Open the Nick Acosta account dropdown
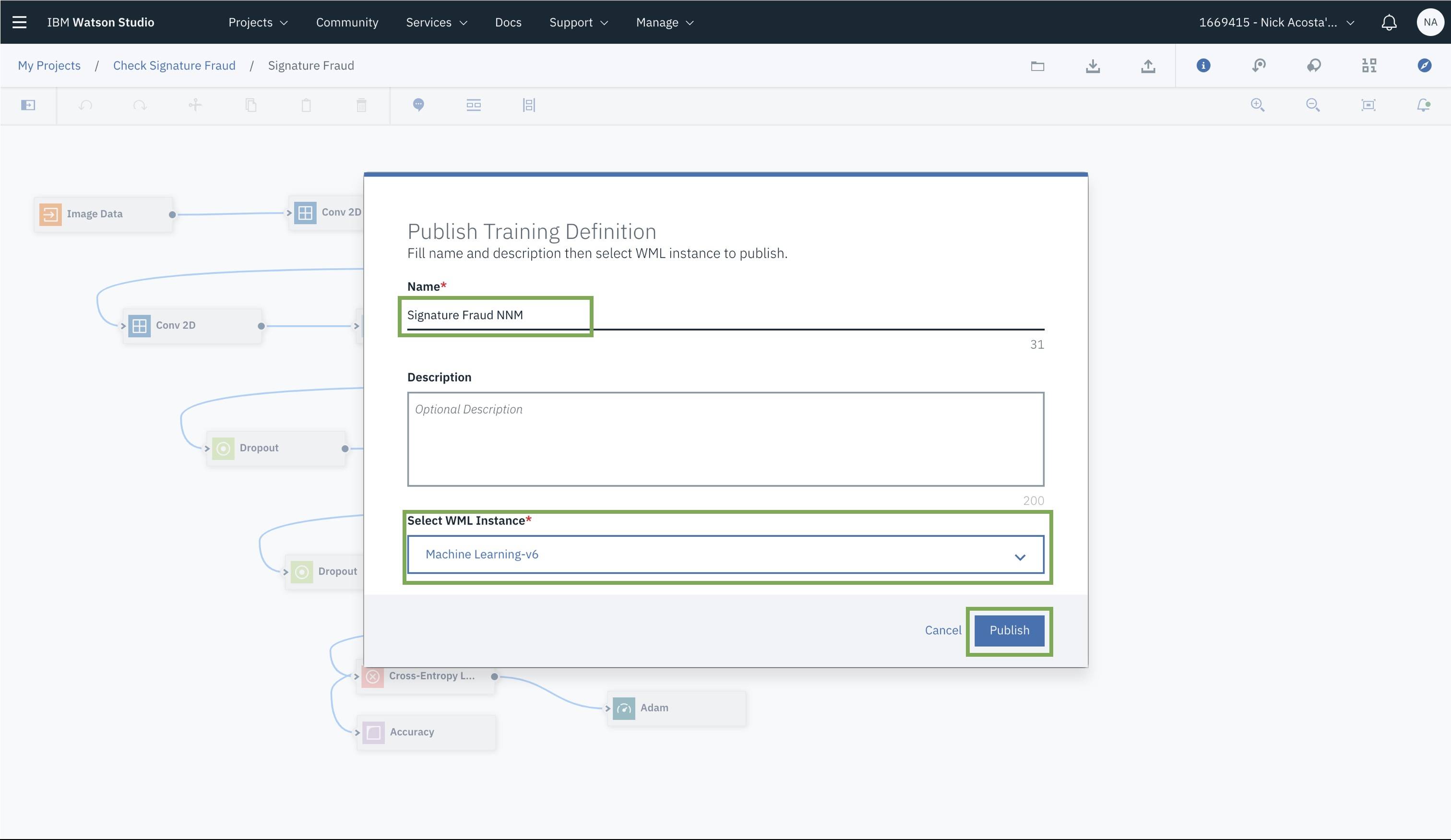The width and height of the screenshot is (1451, 840). (x=1276, y=23)
